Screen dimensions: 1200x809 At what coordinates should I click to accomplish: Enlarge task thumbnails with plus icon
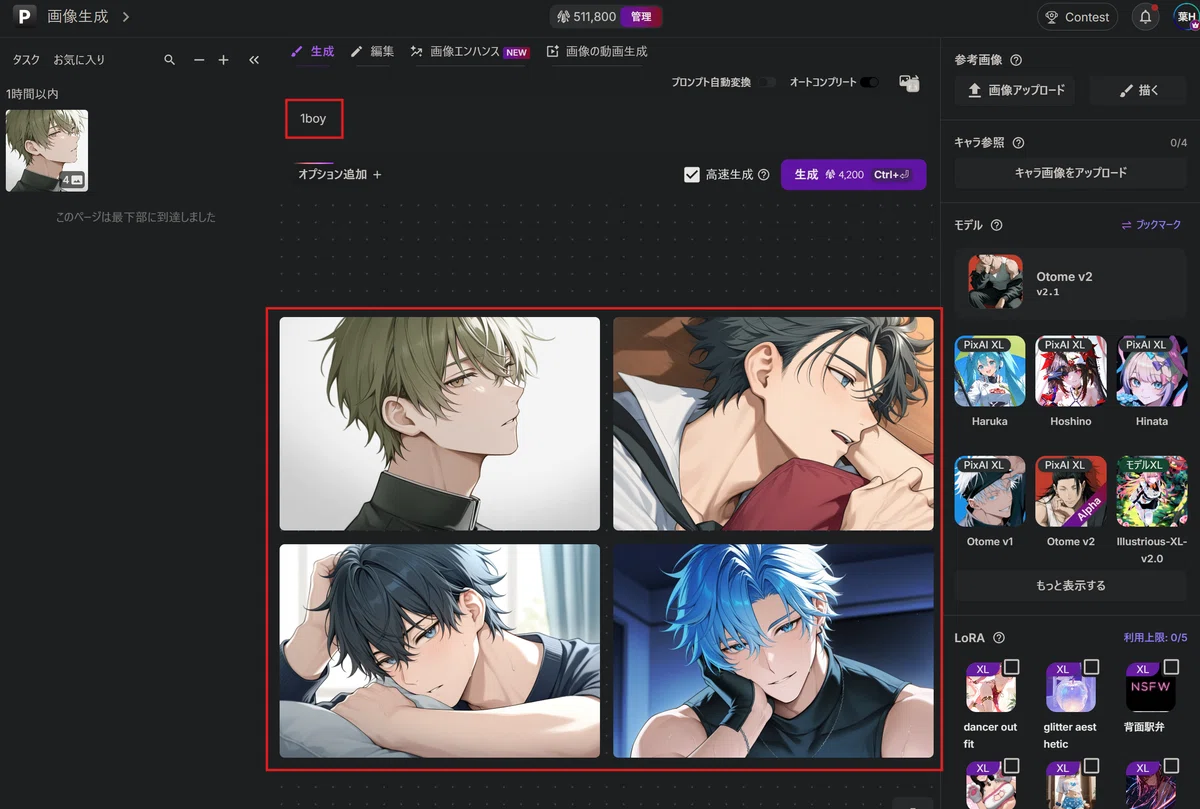click(223, 60)
